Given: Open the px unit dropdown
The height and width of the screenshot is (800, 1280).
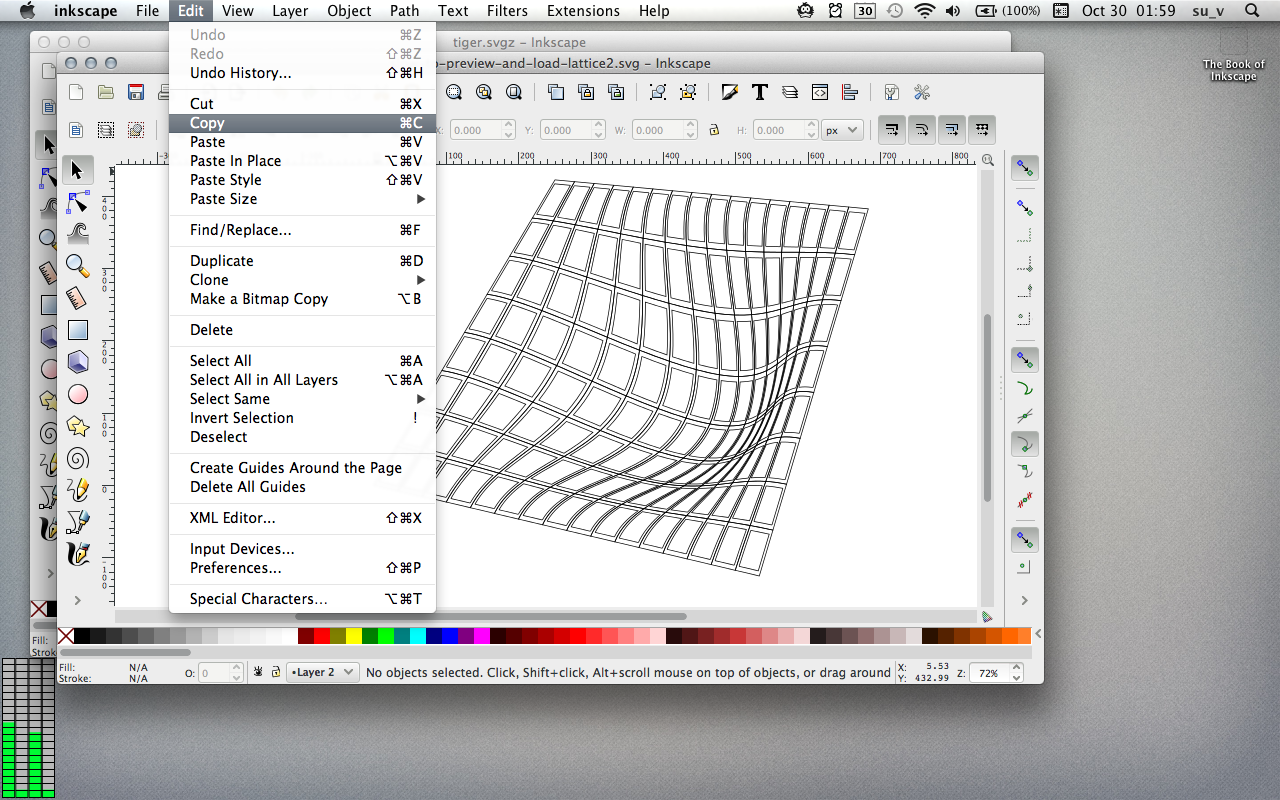Looking at the screenshot, I should (841, 129).
